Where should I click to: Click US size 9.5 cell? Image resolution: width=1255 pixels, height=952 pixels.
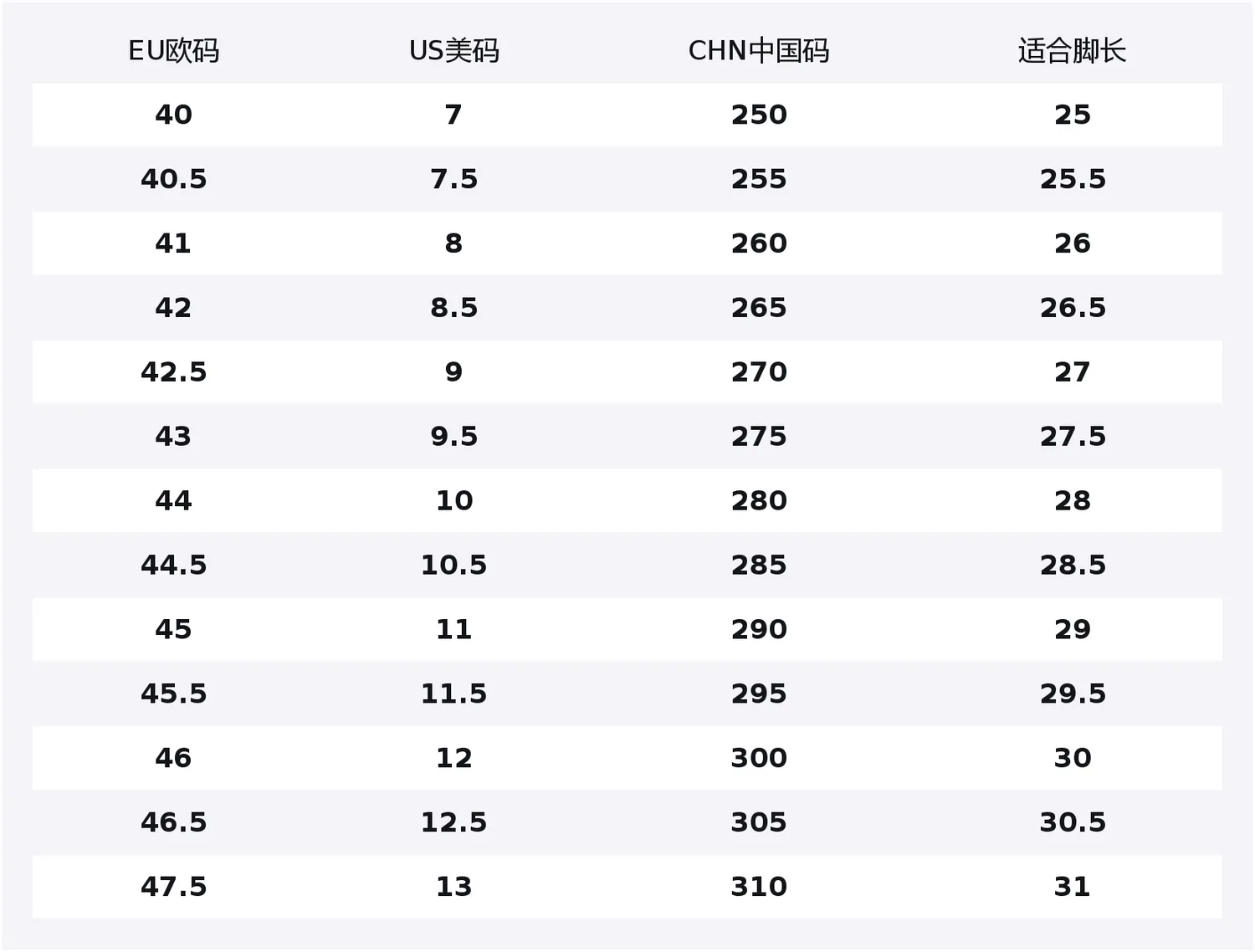point(453,437)
